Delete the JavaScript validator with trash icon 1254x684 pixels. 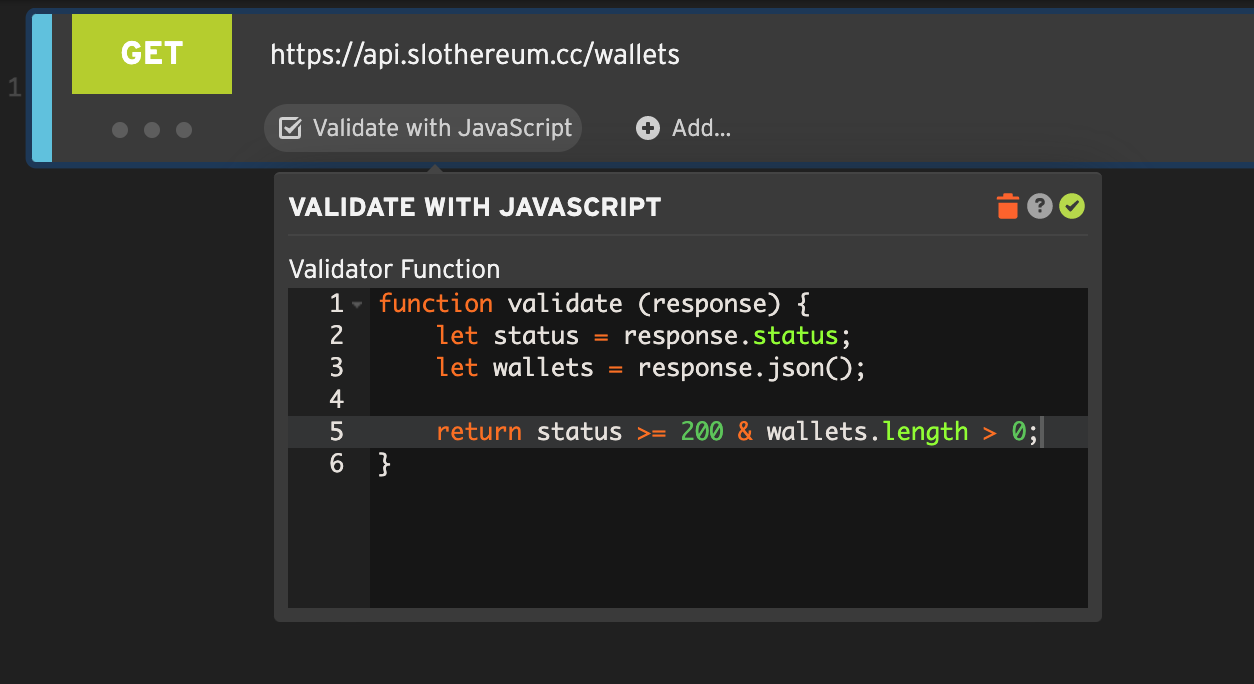tap(1008, 207)
